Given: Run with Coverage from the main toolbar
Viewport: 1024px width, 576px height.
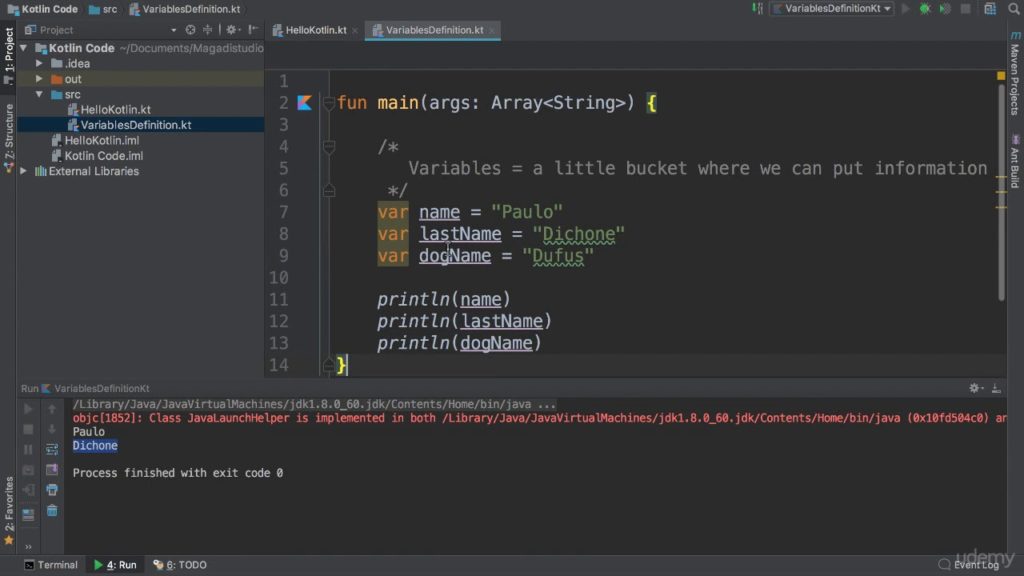Looking at the screenshot, I should pyautogui.click(x=945, y=8).
